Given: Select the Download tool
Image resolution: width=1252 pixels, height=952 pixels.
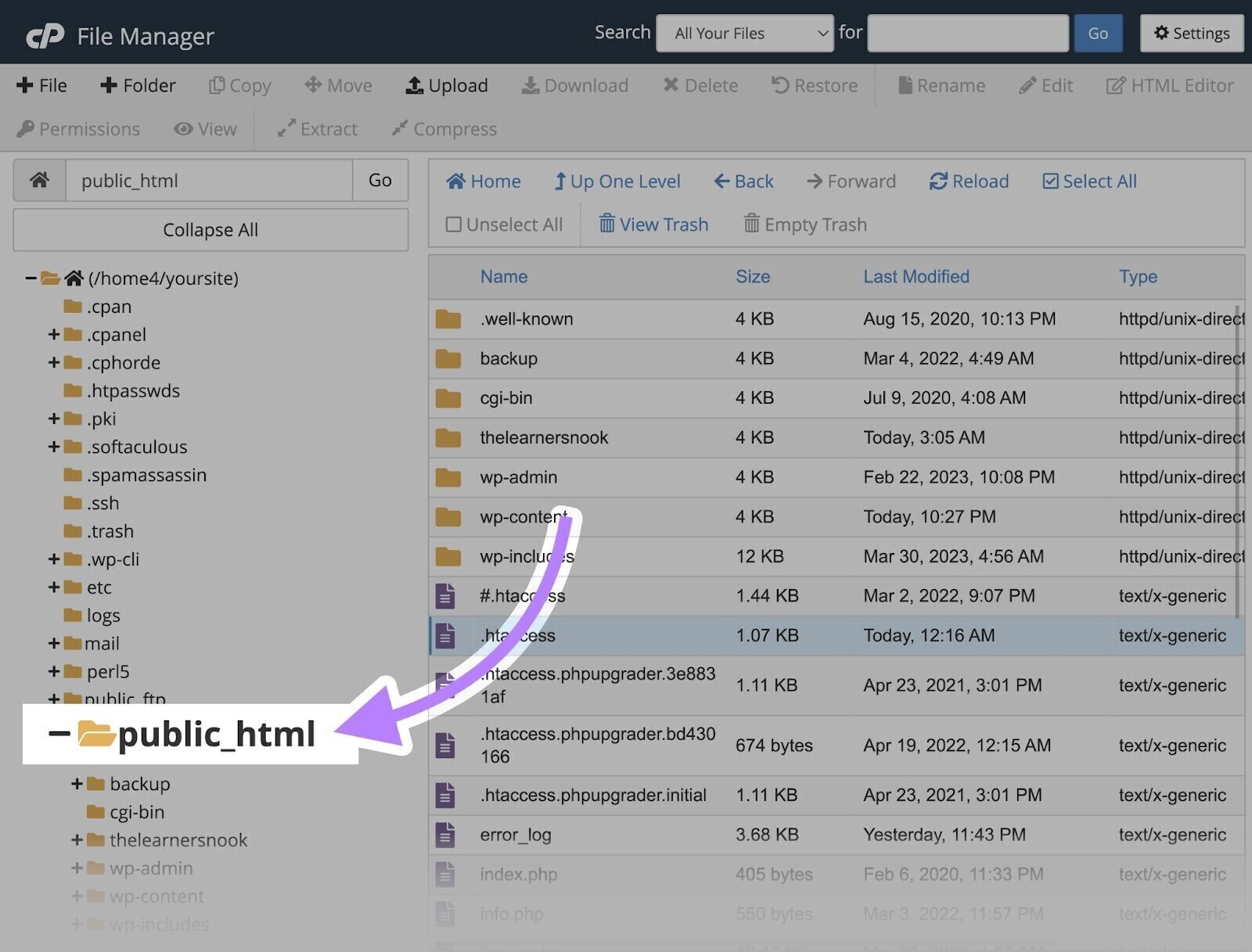Looking at the screenshot, I should point(575,85).
